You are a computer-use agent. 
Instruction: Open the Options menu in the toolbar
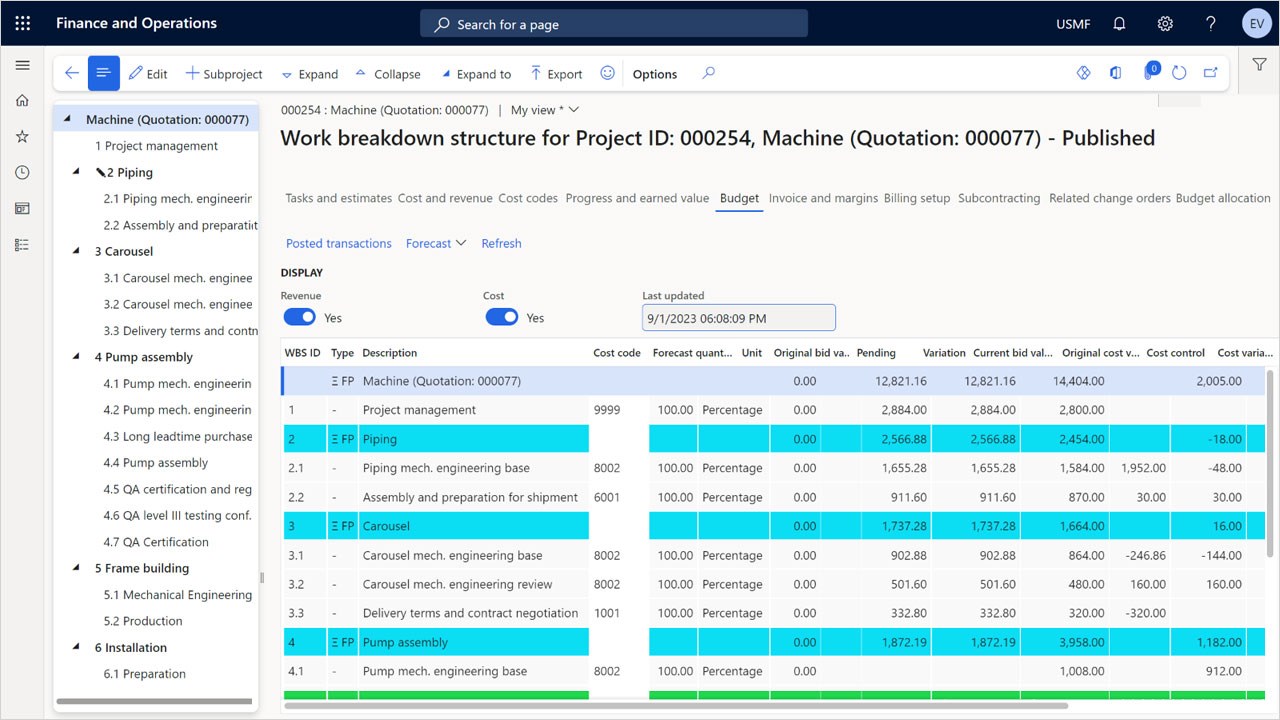click(x=655, y=74)
